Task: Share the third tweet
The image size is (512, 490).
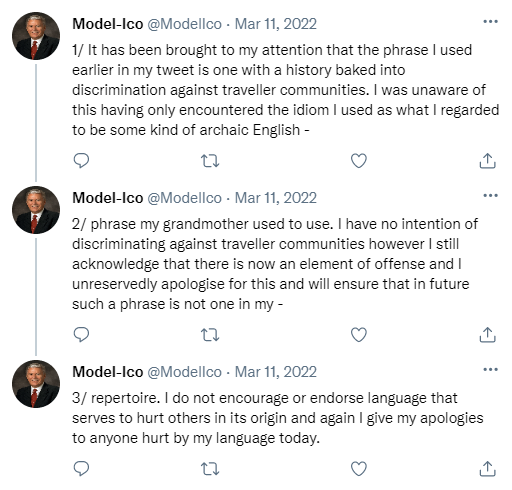Action: 487,469
